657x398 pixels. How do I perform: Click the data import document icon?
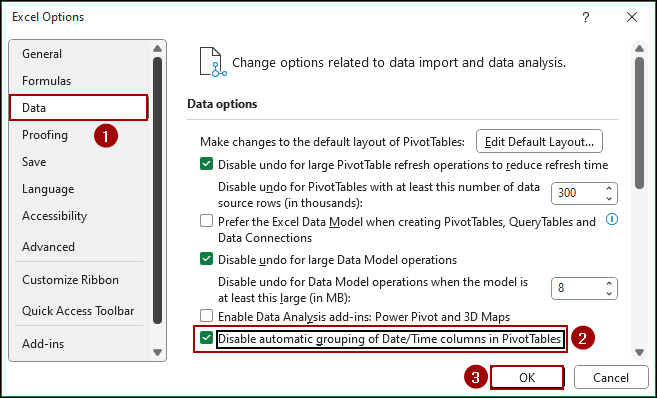(x=212, y=62)
